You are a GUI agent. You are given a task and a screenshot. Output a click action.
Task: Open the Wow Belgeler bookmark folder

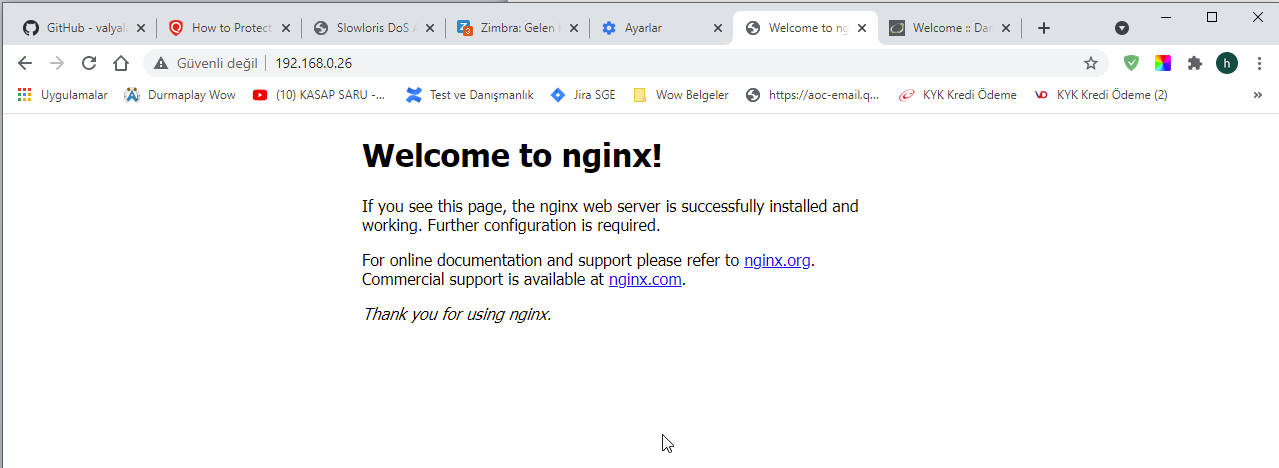pyautogui.click(x=681, y=95)
